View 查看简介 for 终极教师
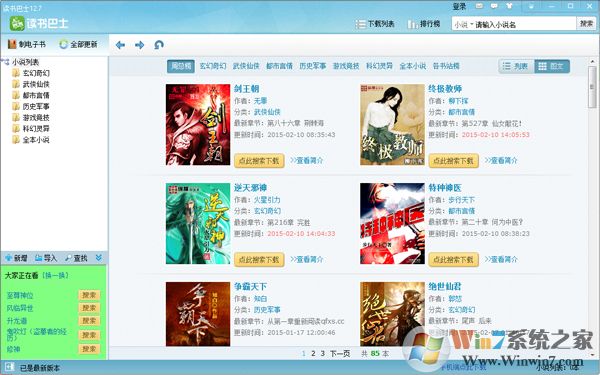 [x=501, y=160]
